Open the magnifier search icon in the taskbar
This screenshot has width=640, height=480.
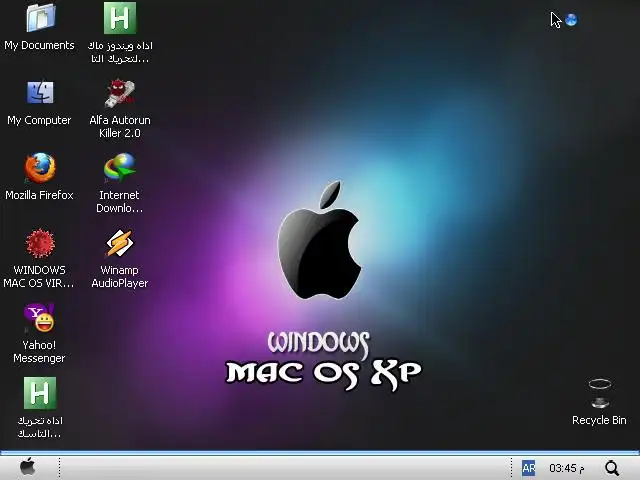click(612, 468)
